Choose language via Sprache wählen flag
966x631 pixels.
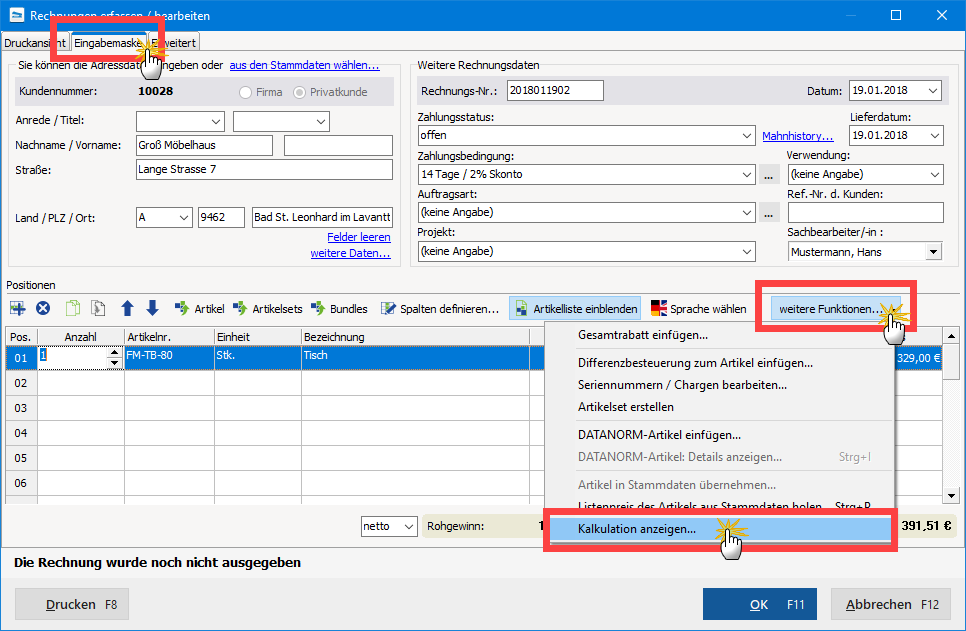[699, 309]
